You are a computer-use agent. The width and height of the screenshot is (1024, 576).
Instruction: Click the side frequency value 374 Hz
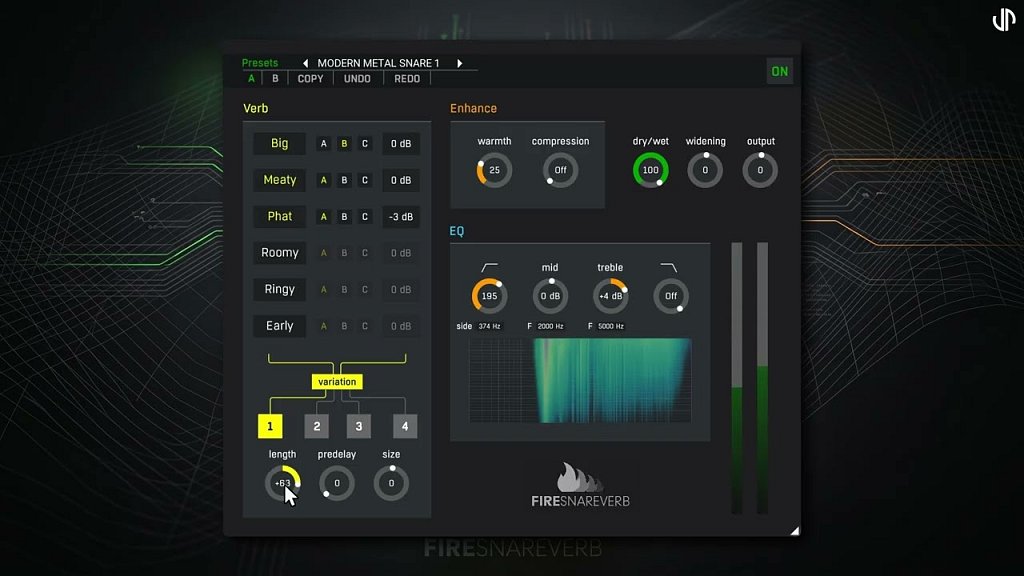pyautogui.click(x=489, y=326)
